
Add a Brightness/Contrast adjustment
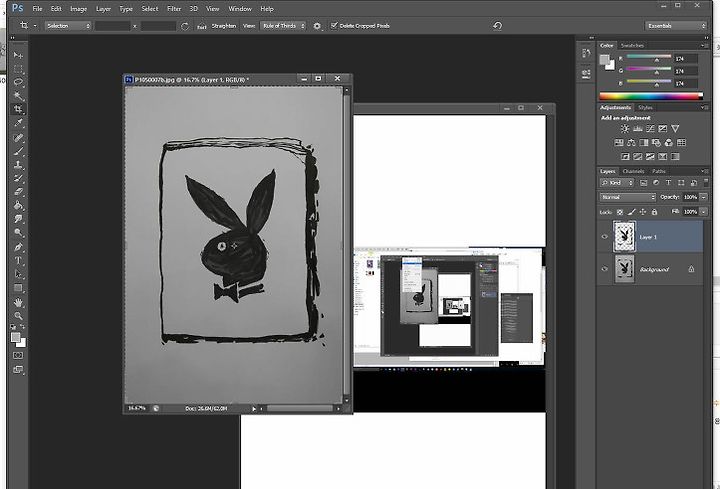pyautogui.click(x=624, y=129)
